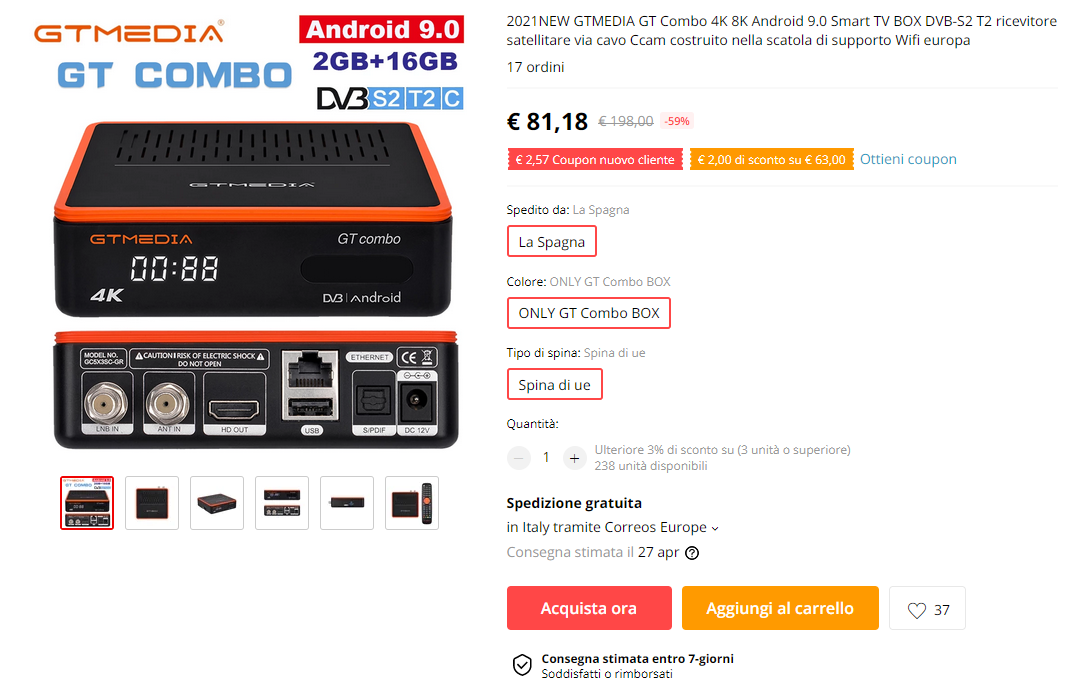Viewport: 1067px width, 698px height.
Task: View the fifth thumbnail showing side profile
Action: coord(347,503)
